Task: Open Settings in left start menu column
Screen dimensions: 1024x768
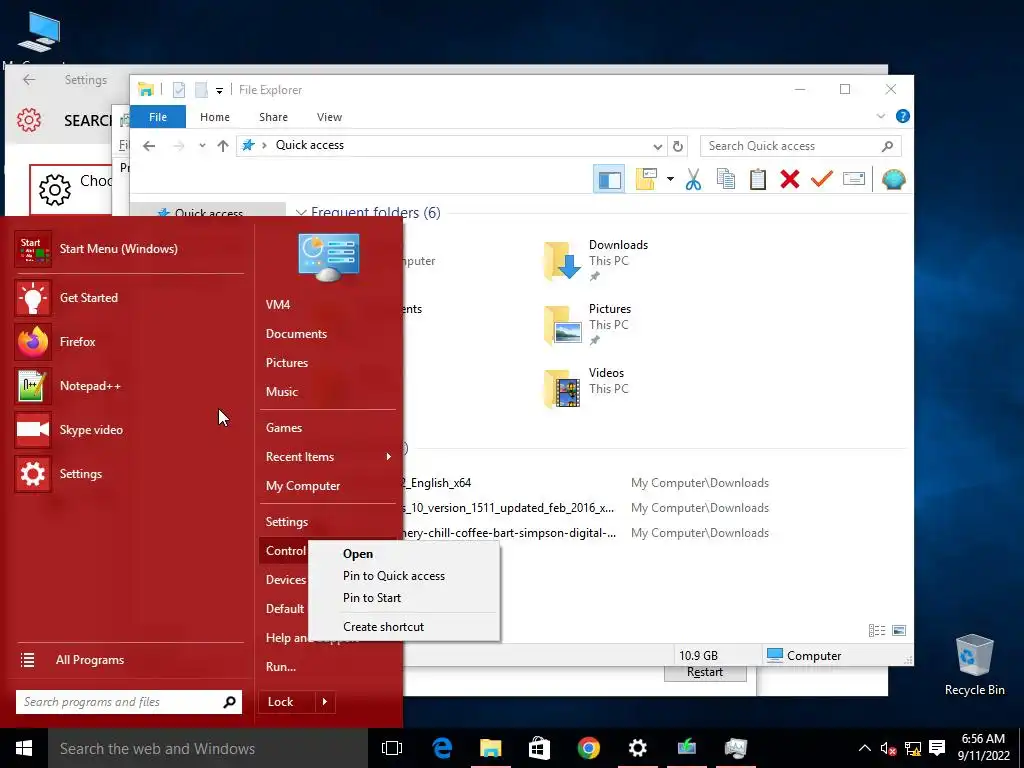Action: point(129,474)
